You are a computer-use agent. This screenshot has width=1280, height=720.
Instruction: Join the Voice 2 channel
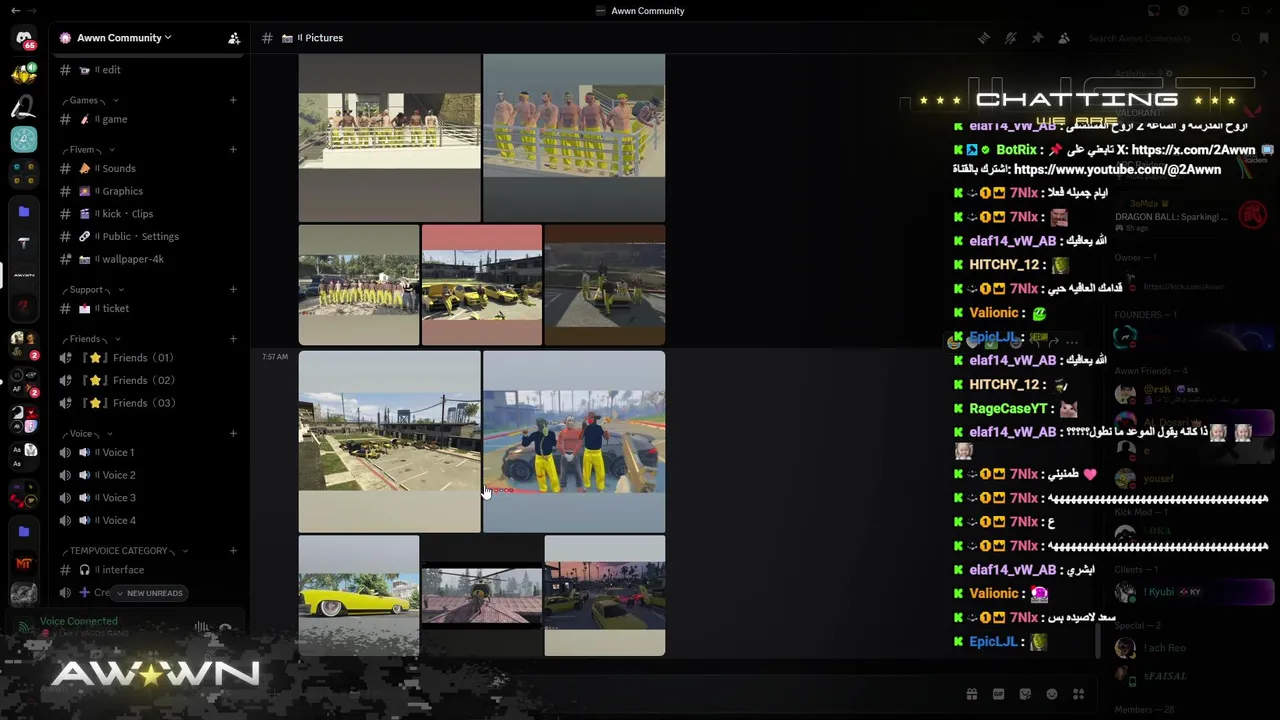[150, 475]
